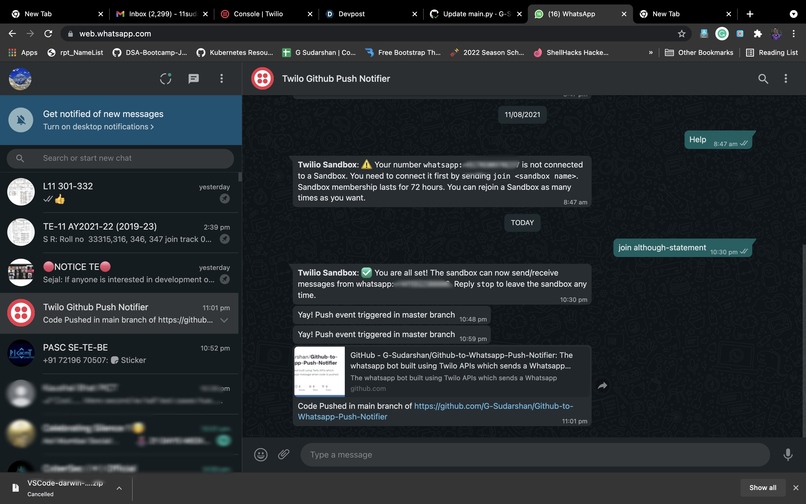Viewport: 806px width, 504px height.
Task: Expand Twilo chat row options chevron
Action: 224,320
